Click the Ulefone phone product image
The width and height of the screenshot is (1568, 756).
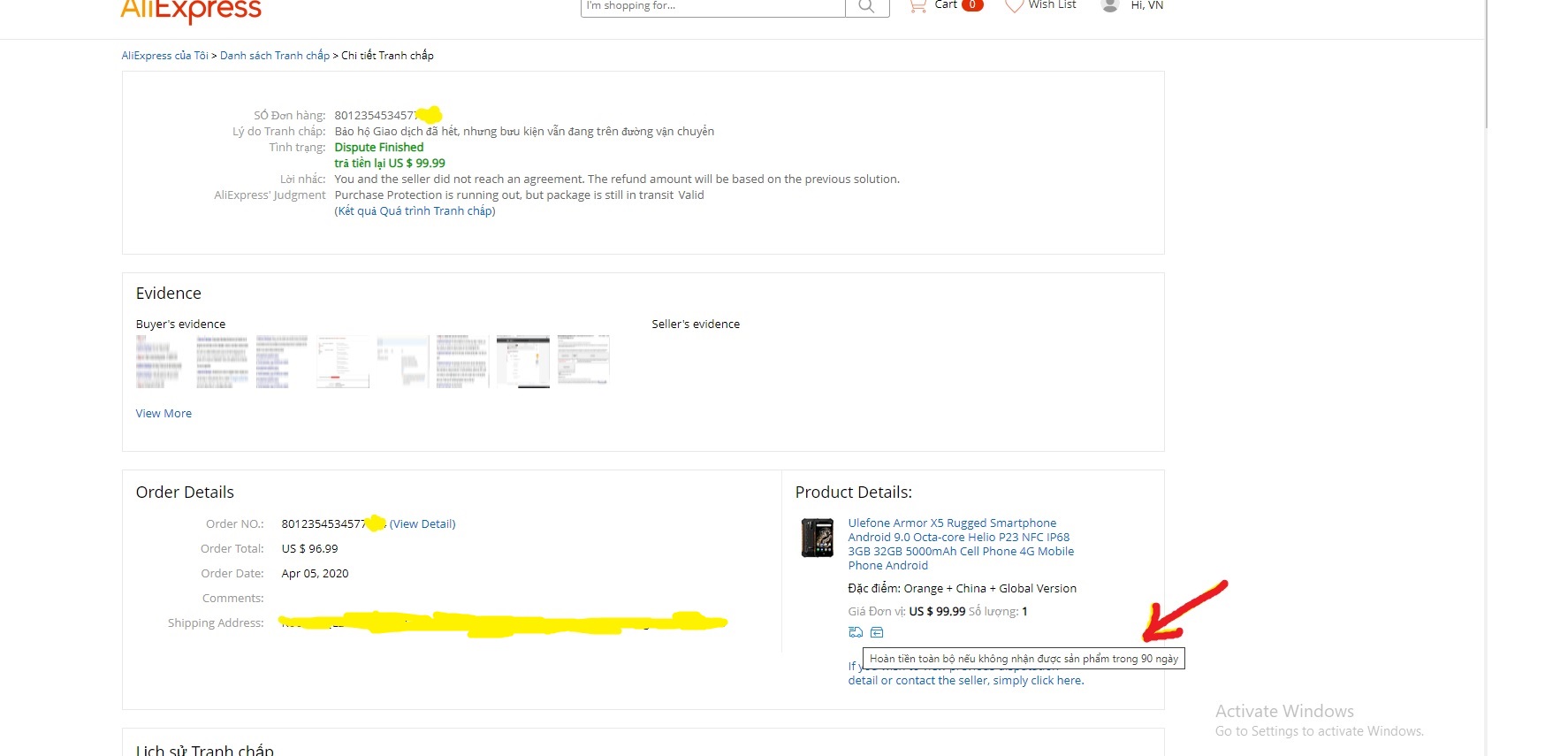click(x=818, y=538)
